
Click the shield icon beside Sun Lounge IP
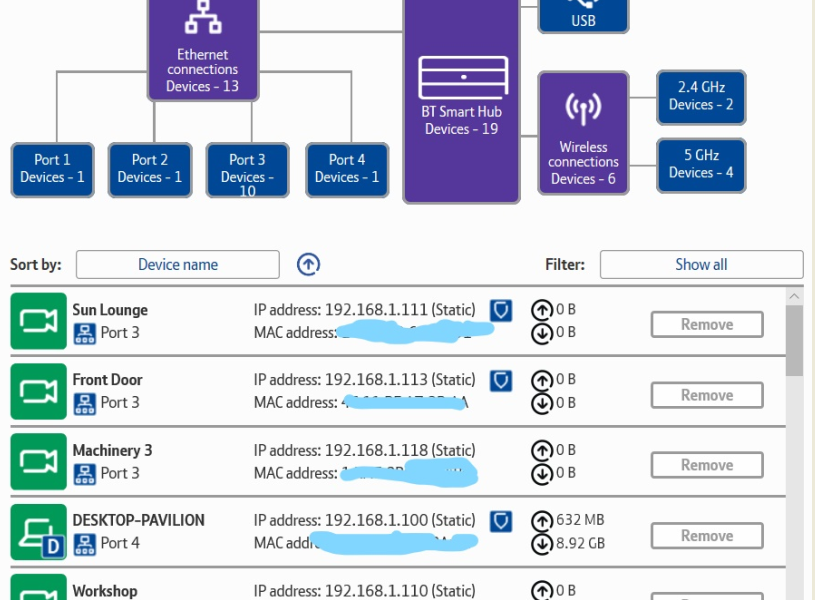[x=501, y=310]
